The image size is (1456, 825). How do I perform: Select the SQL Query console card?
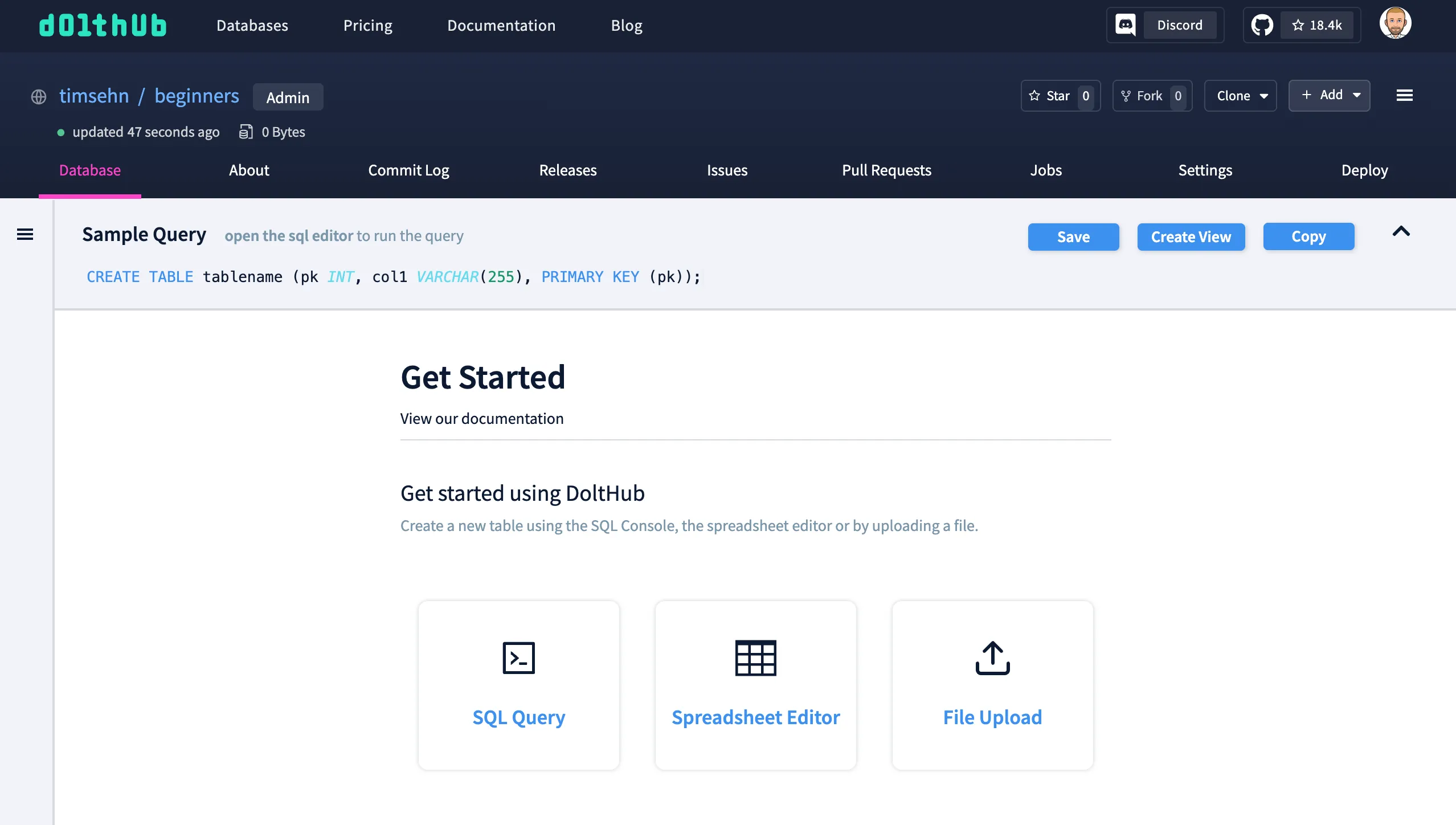click(x=518, y=685)
